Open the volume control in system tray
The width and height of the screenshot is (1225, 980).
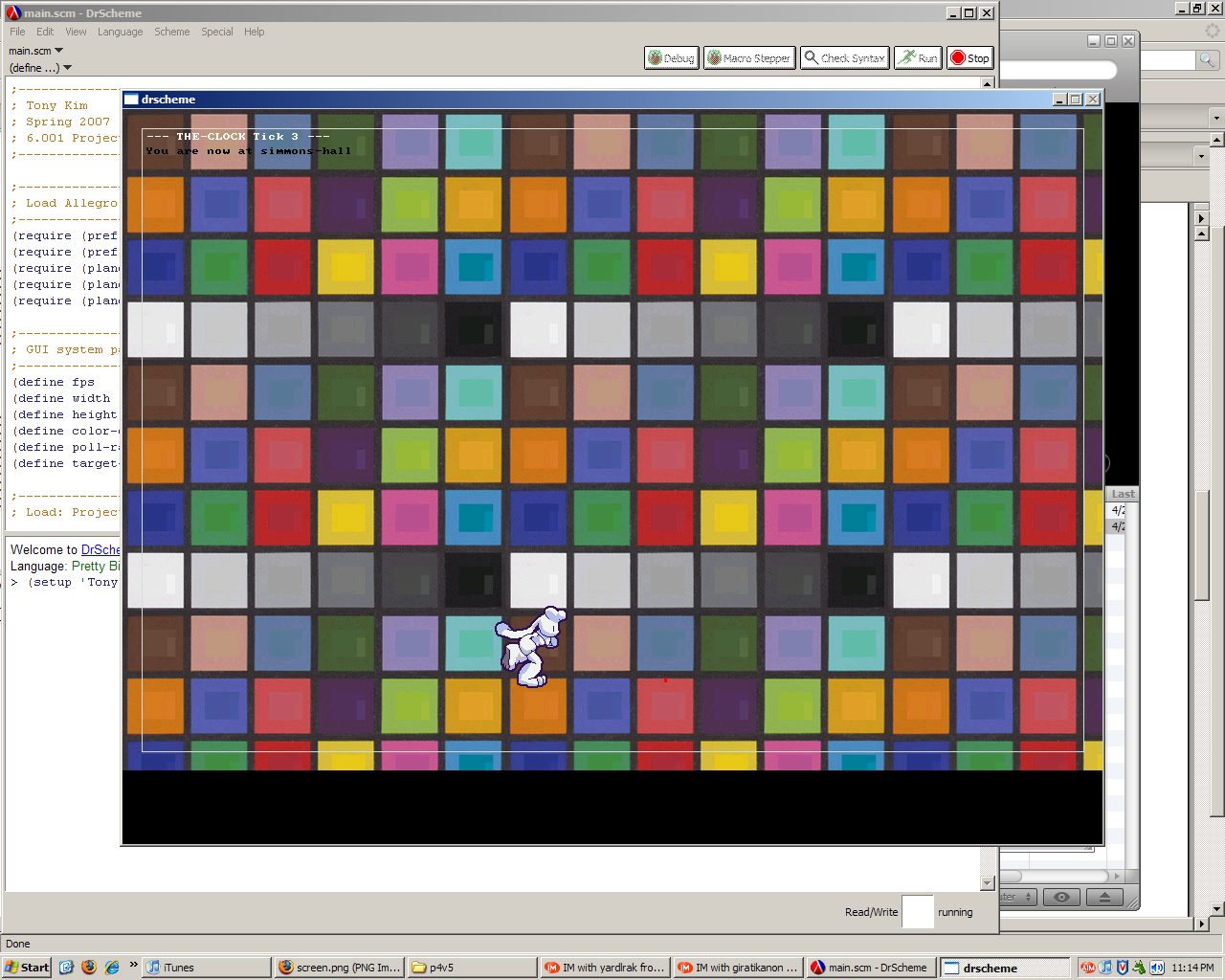point(1156,968)
